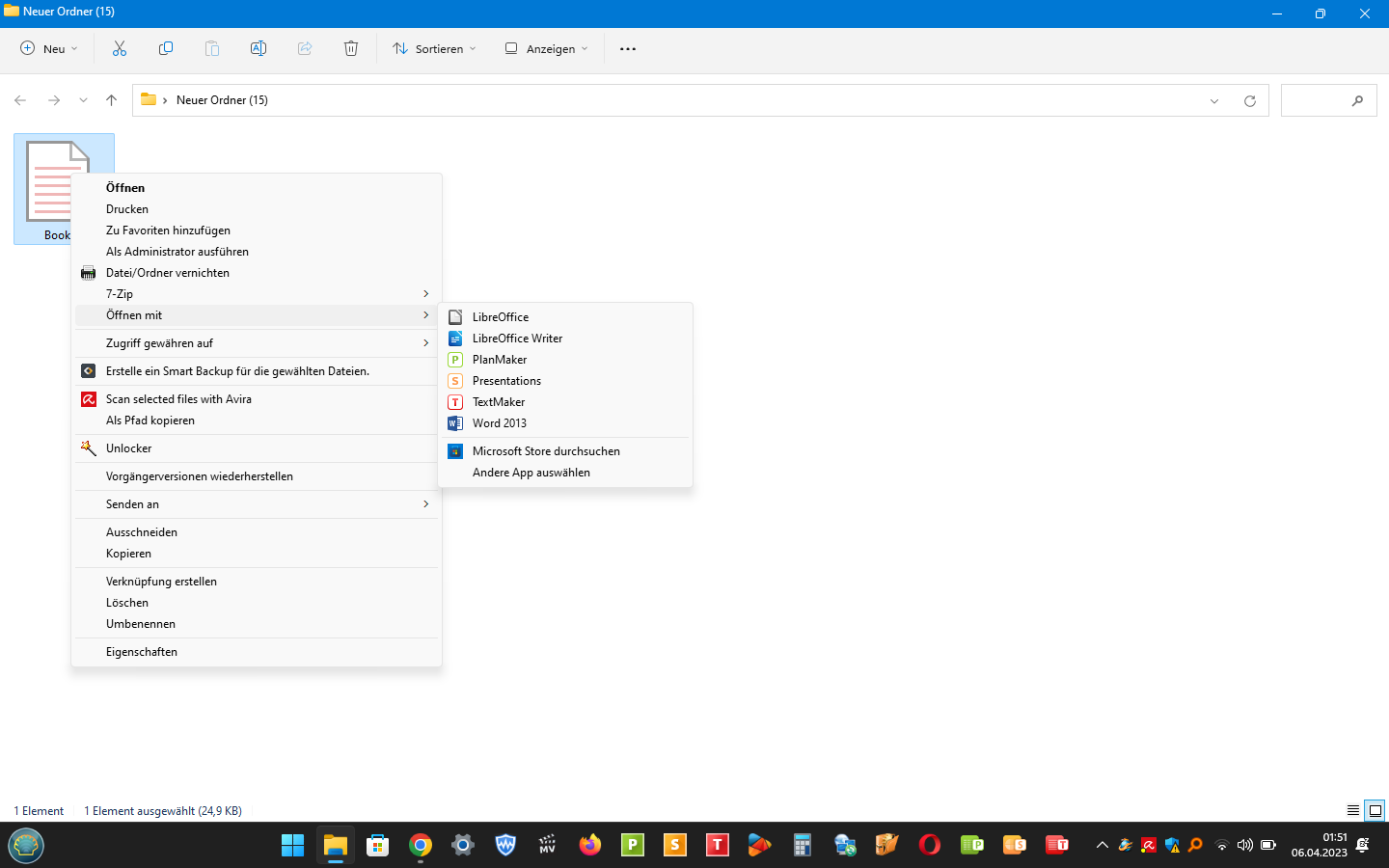Open Google Chrome from taskbar

click(x=421, y=845)
